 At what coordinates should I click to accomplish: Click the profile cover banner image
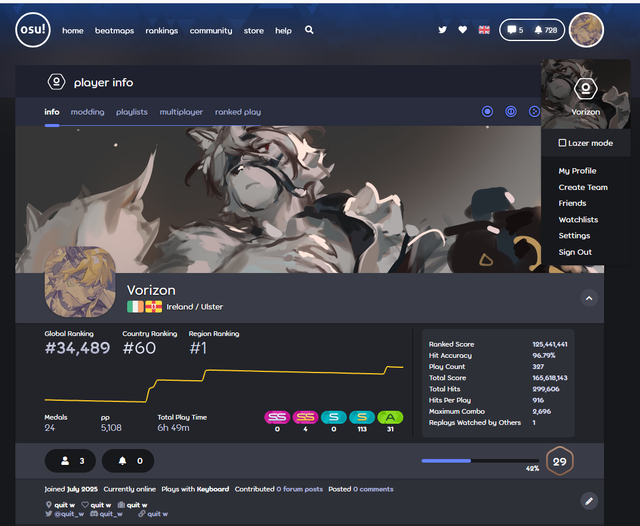tap(278, 199)
